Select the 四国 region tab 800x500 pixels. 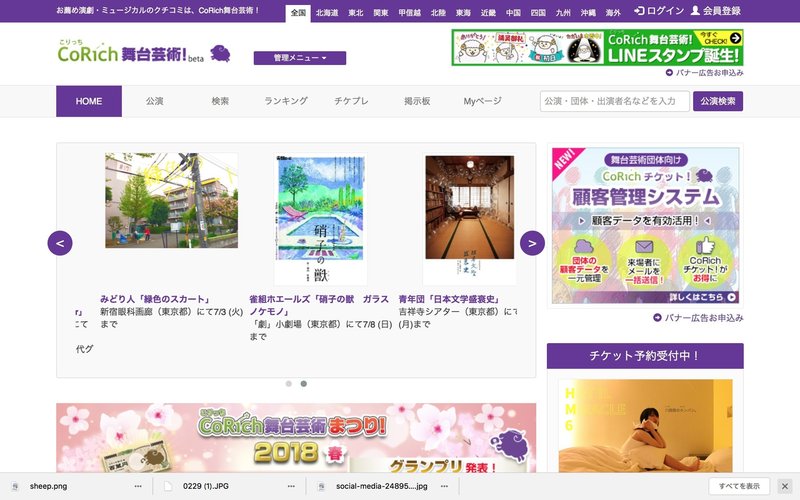tap(538, 13)
